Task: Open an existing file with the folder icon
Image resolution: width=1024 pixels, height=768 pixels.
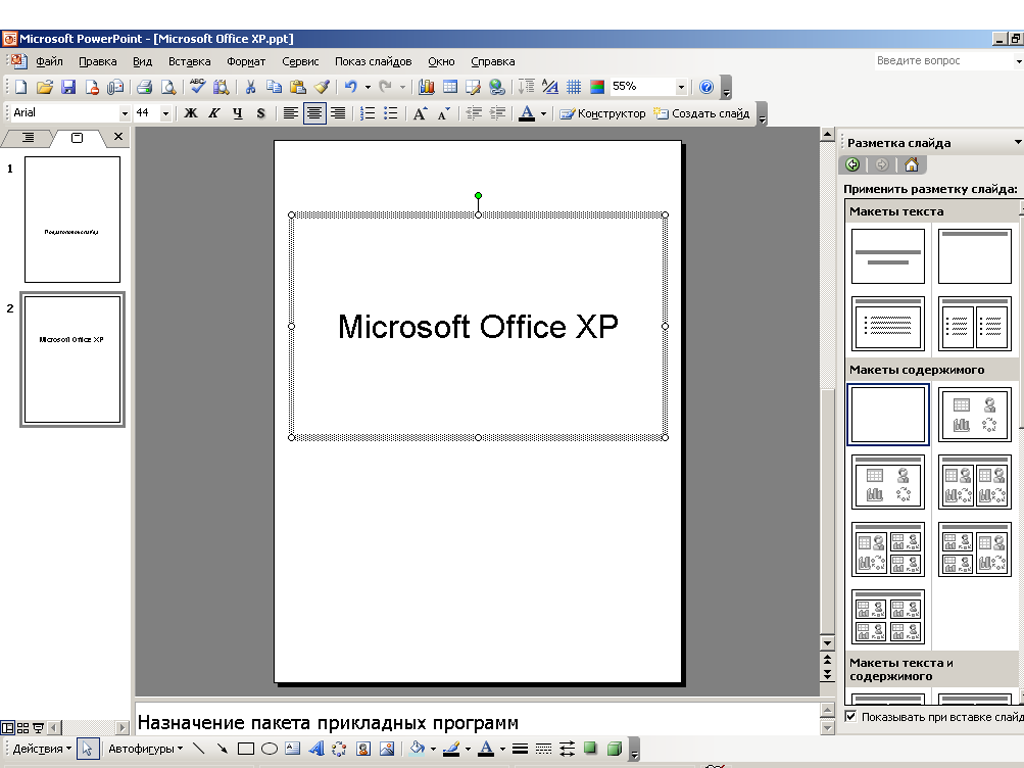Action: 44,87
